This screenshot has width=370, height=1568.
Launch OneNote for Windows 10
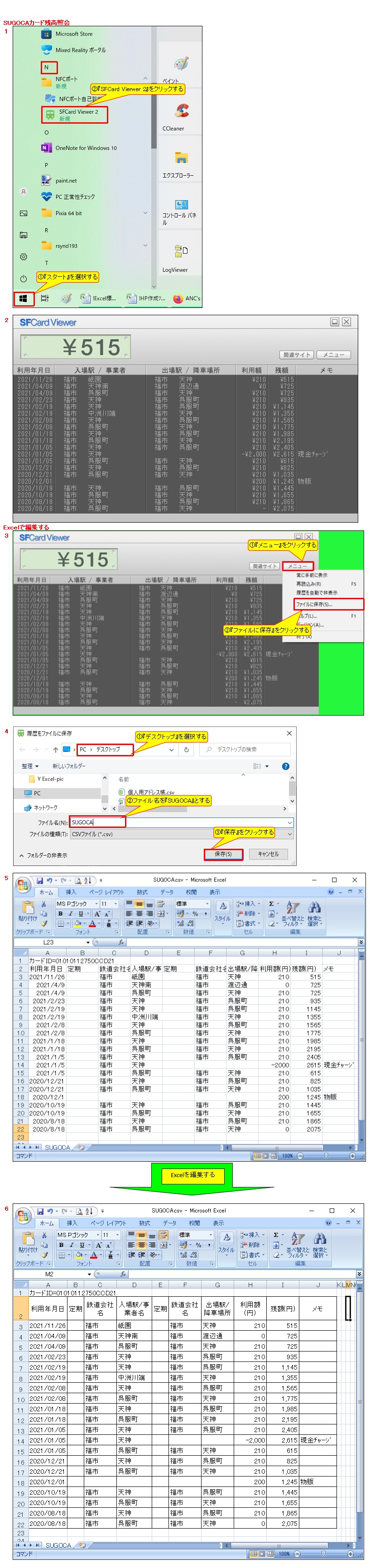[x=78, y=148]
